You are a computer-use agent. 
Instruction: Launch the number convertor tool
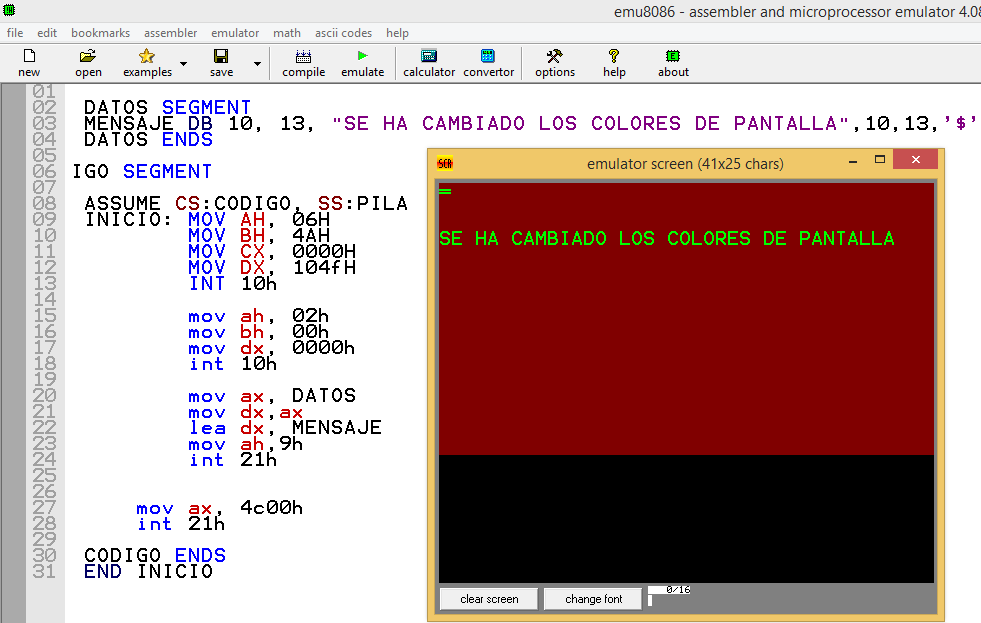(x=488, y=62)
